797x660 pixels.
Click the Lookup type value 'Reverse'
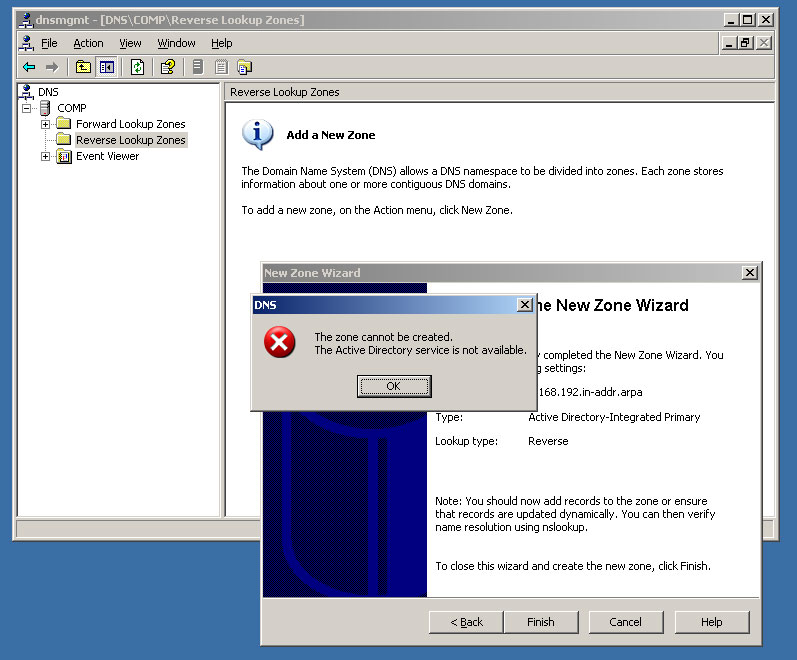[548, 441]
